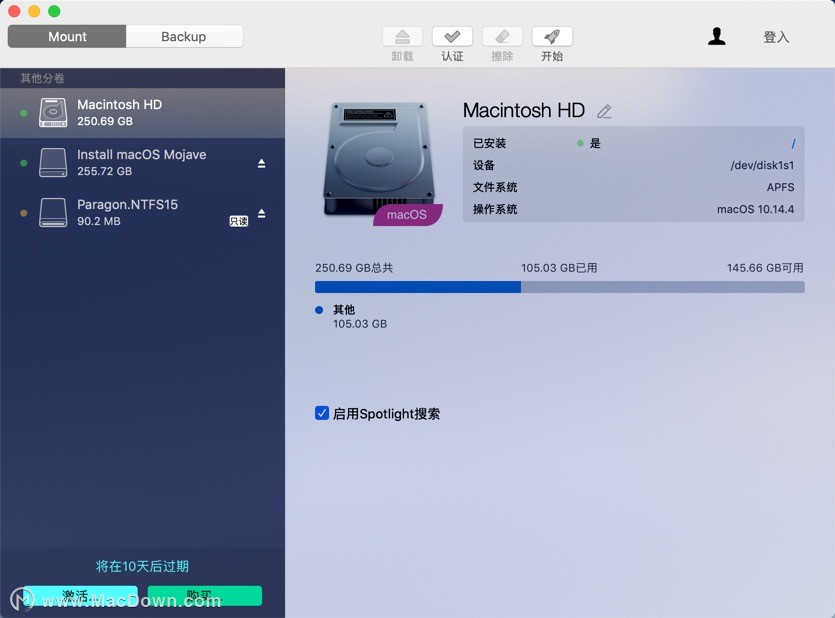Click the purple macOS badge
The width and height of the screenshot is (835, 618).
pos(407,215)
